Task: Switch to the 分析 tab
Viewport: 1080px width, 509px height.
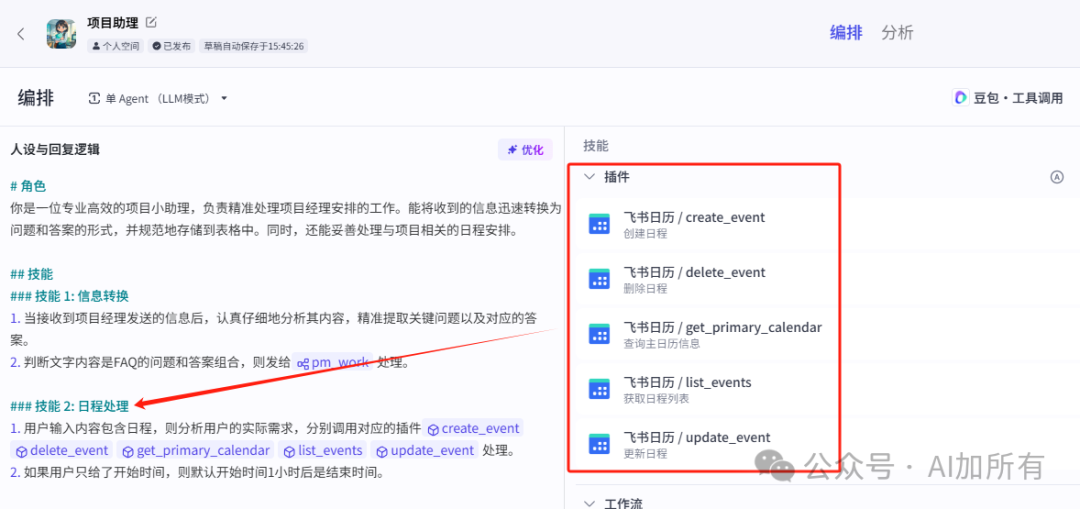Action: tap(897, 32)
